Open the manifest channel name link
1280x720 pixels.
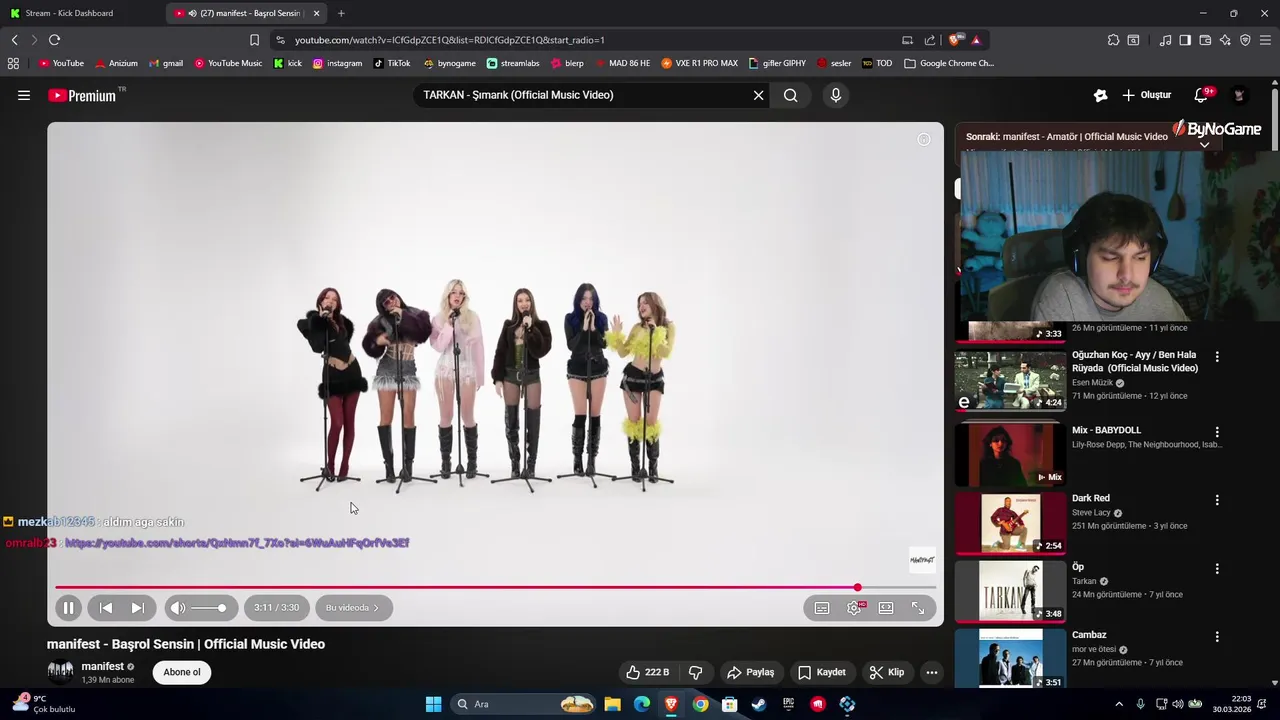(x=103, y=666)
